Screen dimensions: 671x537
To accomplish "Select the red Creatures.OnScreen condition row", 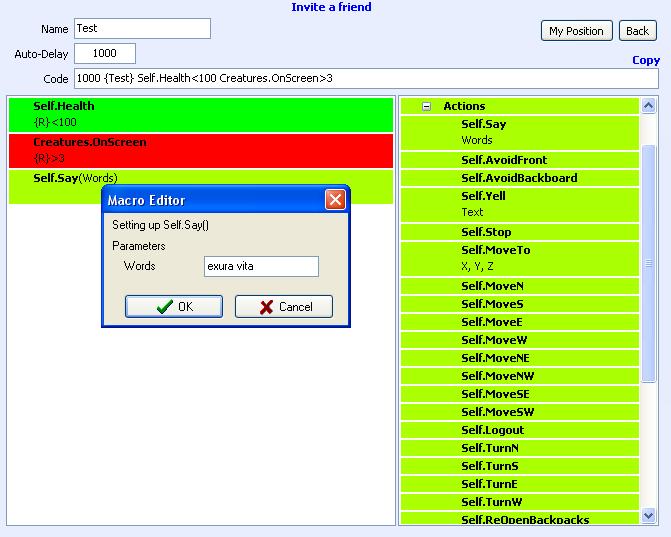I will pyautogui.click(x=200, y=150).
